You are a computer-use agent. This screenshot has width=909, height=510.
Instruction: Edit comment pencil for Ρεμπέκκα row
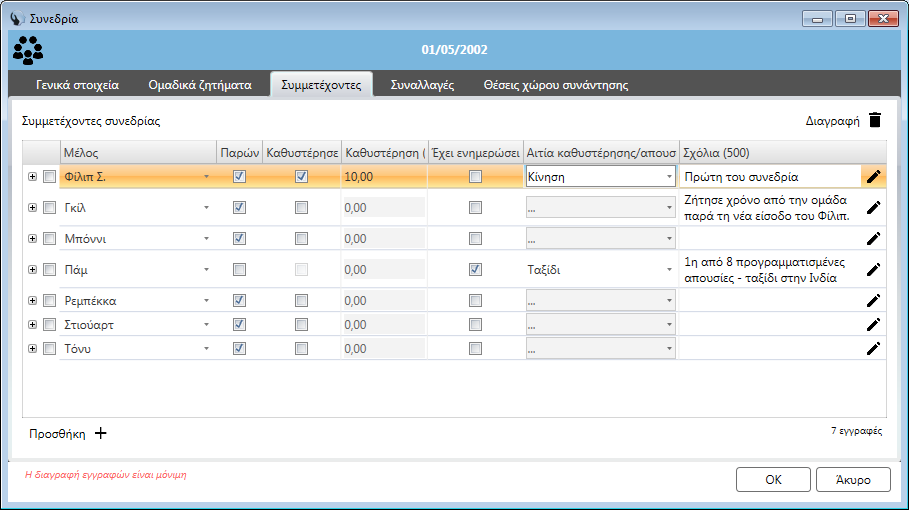(x=874, y=300)
